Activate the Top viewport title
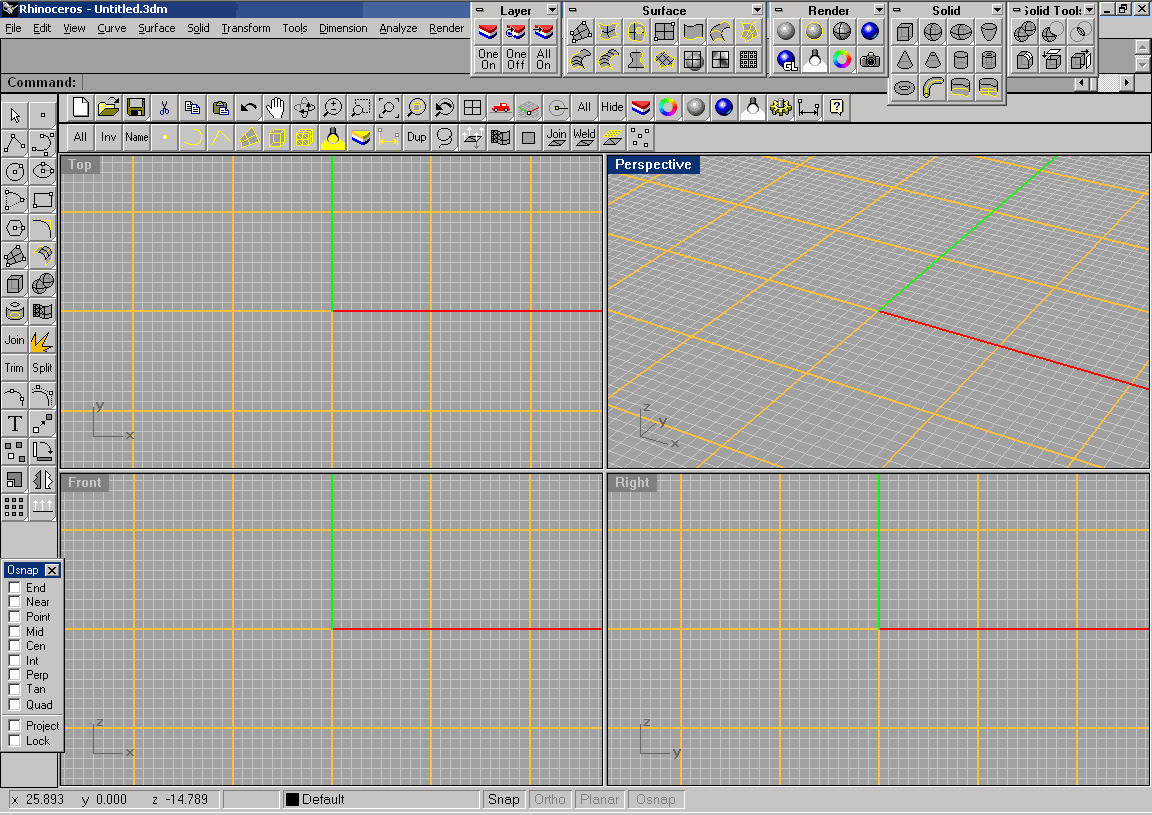Viewport: 1152px width, 815px height. pyautogui.click(x=80, y=165)
